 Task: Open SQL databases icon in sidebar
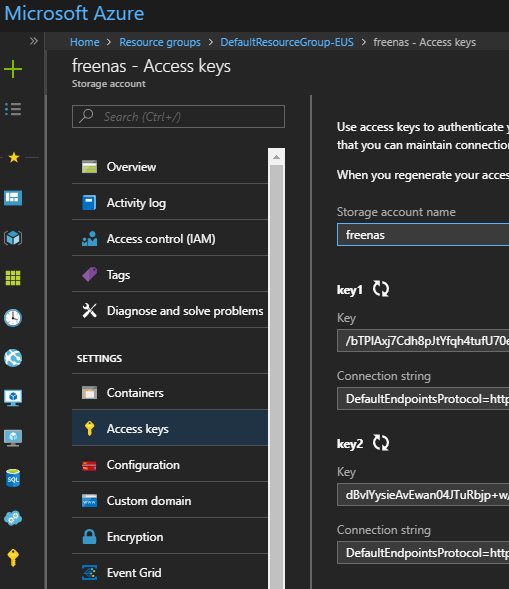coord(13,478)
